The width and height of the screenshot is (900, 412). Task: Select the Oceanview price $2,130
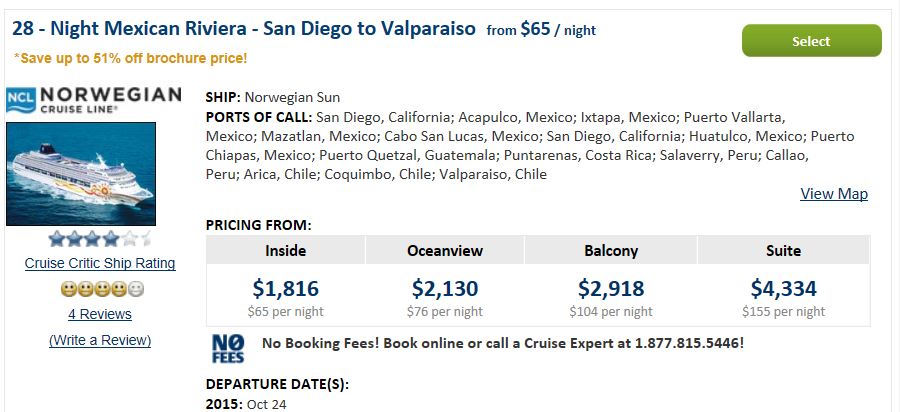tap(445, 288)
